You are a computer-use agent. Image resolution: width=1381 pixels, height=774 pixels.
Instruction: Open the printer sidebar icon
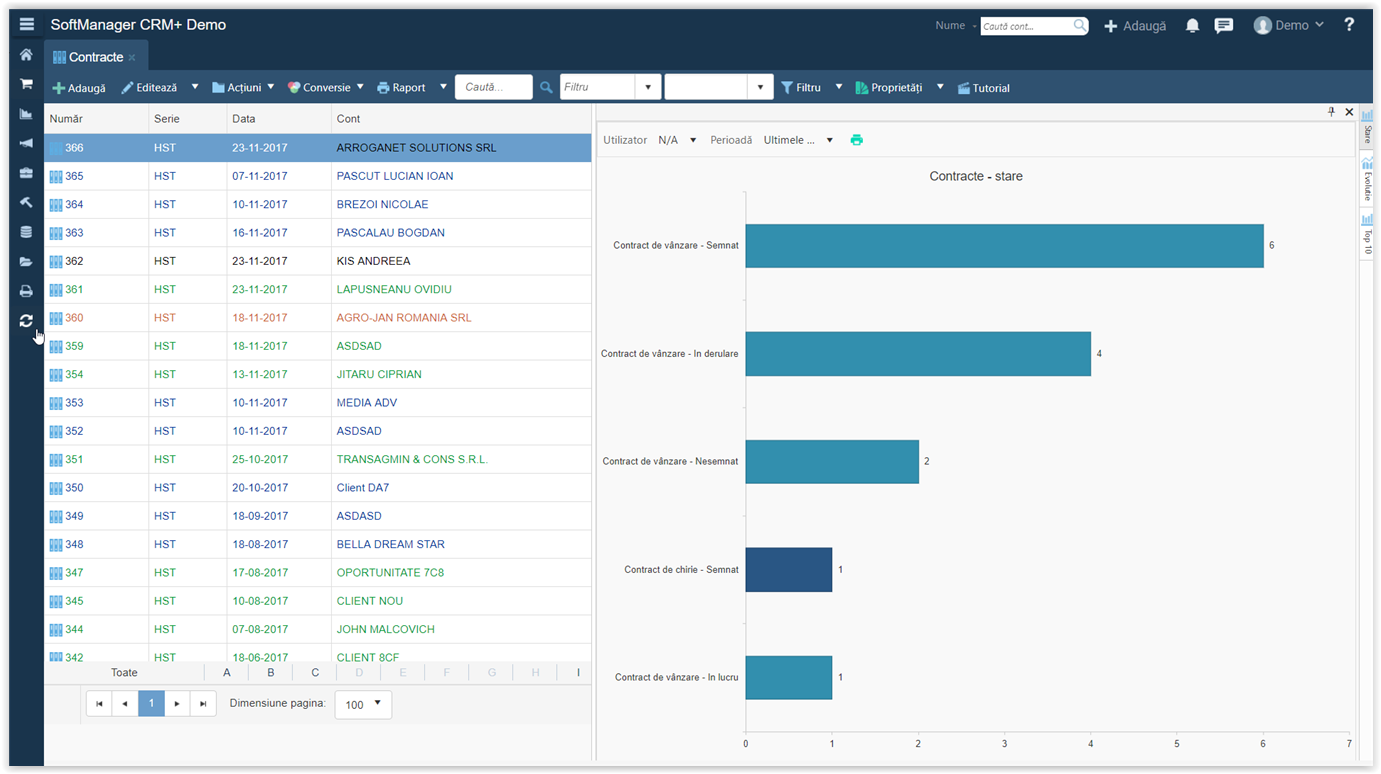point(26,291)
